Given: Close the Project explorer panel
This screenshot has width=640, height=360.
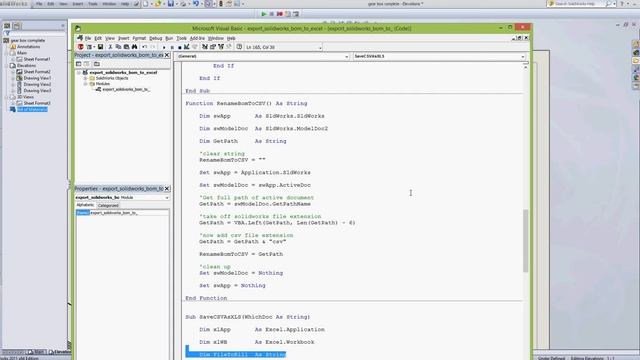Looking at the screenshot, I should pyautogui.click(x=167, y=55).
